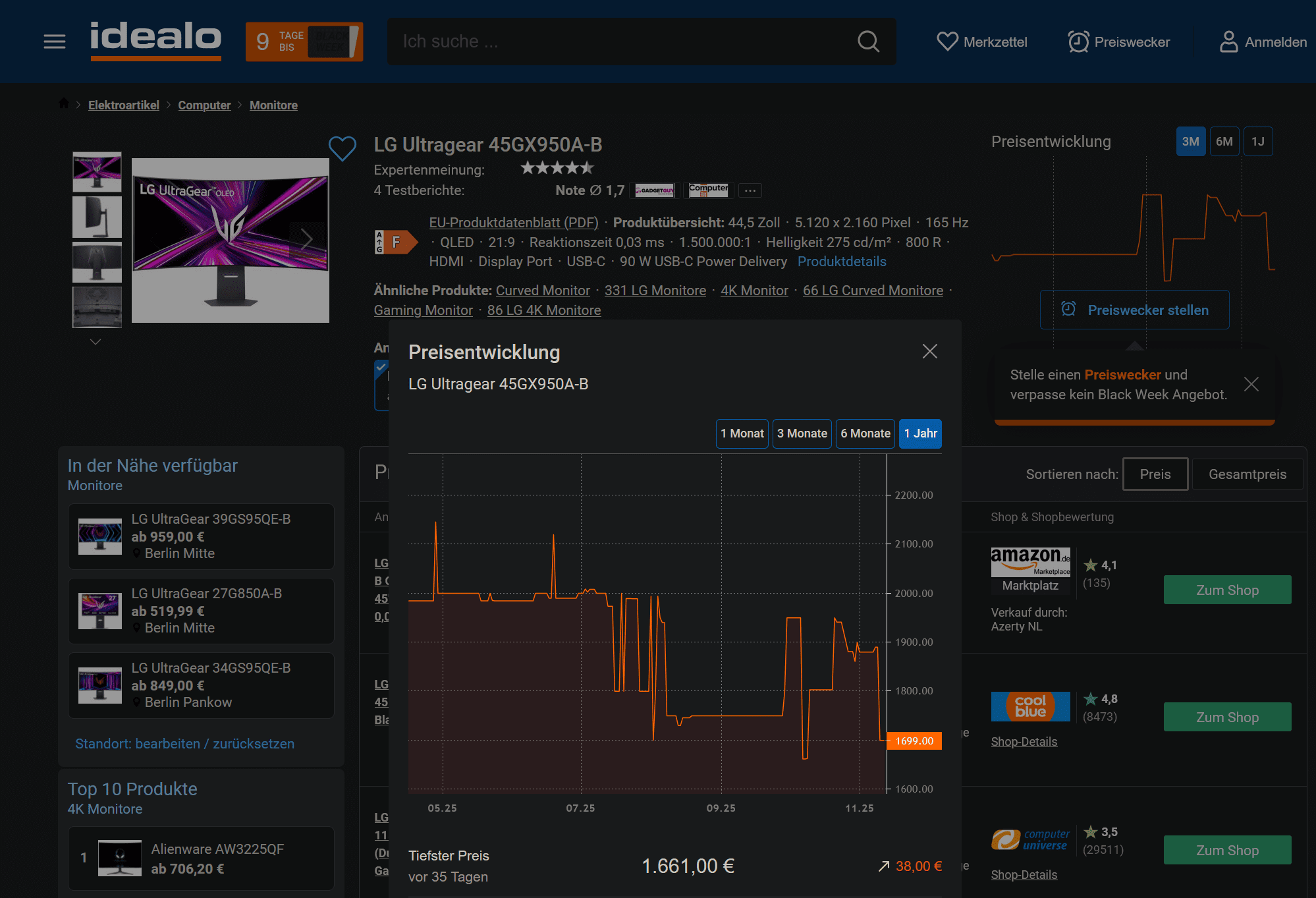Toggle the 6M mini chart range
The image size is (1316, 898).
[x=1224, y=142]
